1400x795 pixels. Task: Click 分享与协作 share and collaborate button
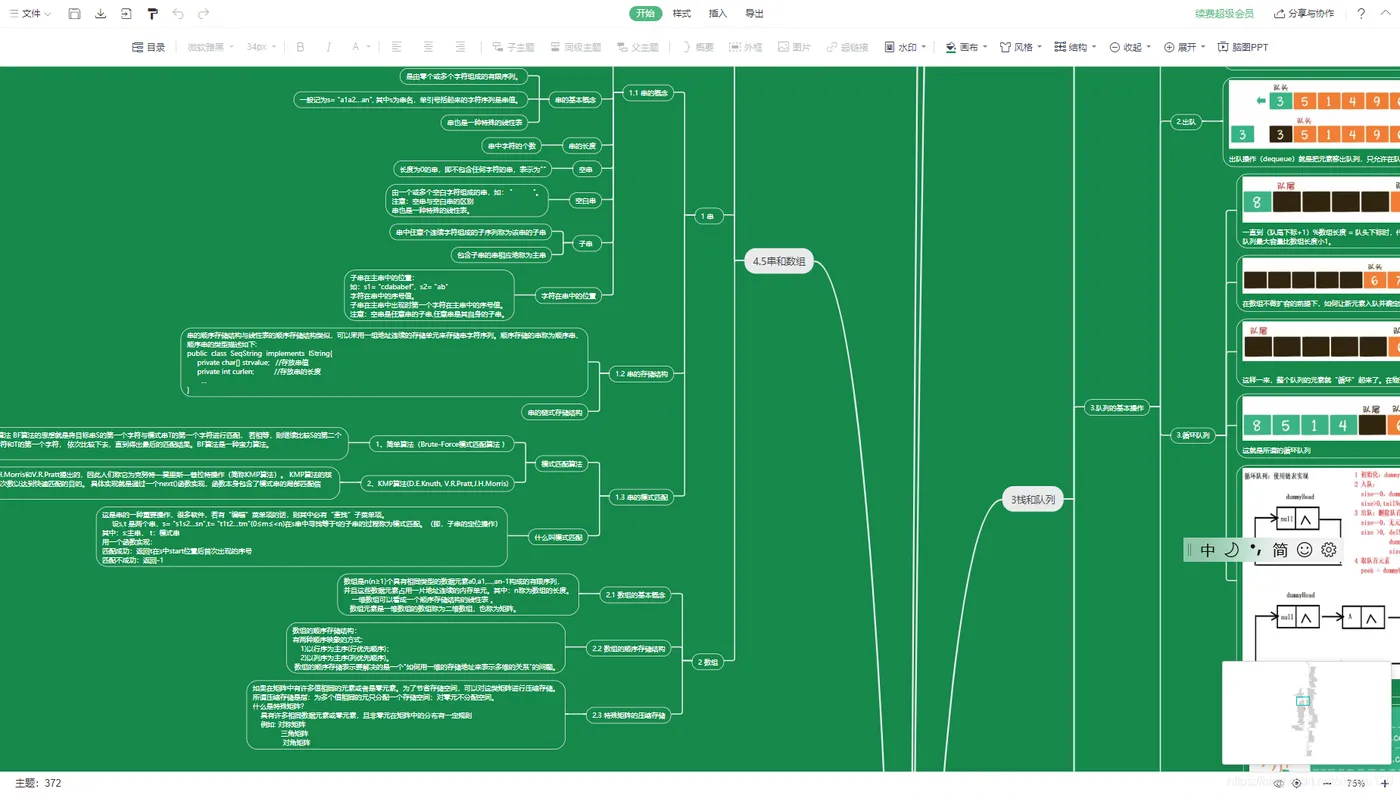[x=1304, y=14]
